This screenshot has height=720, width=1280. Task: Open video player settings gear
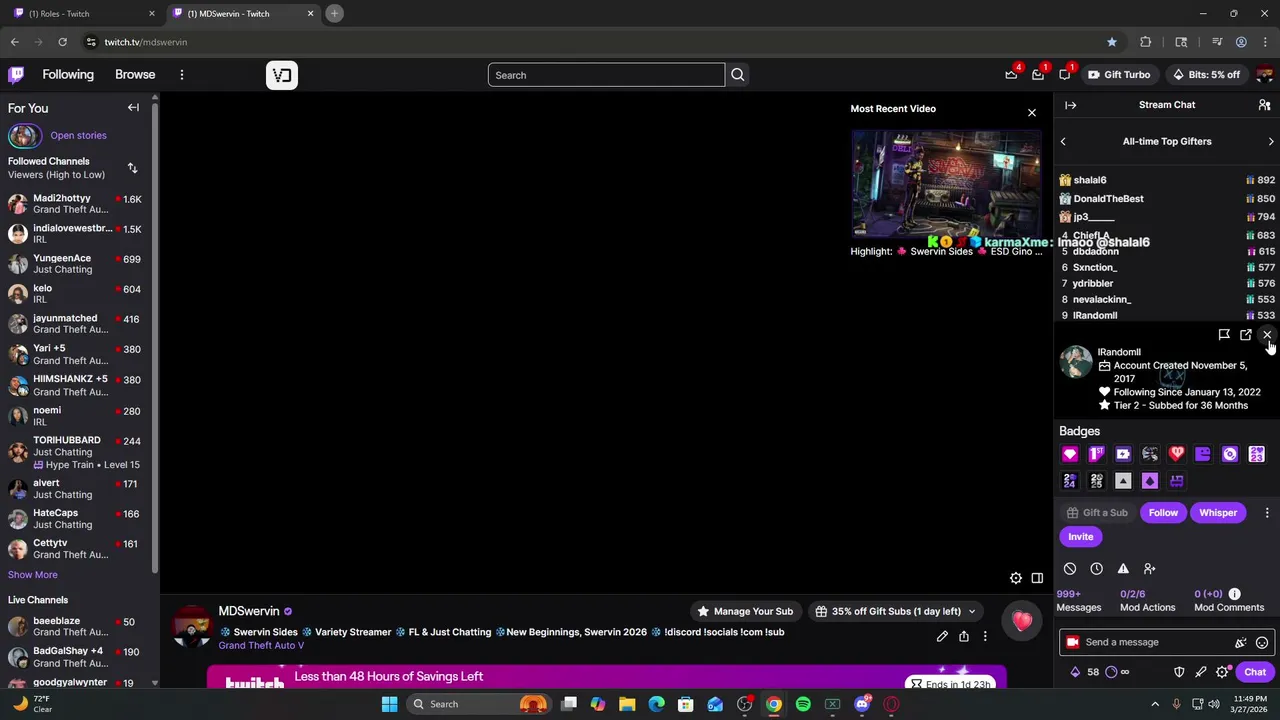tap(1016, 578)
